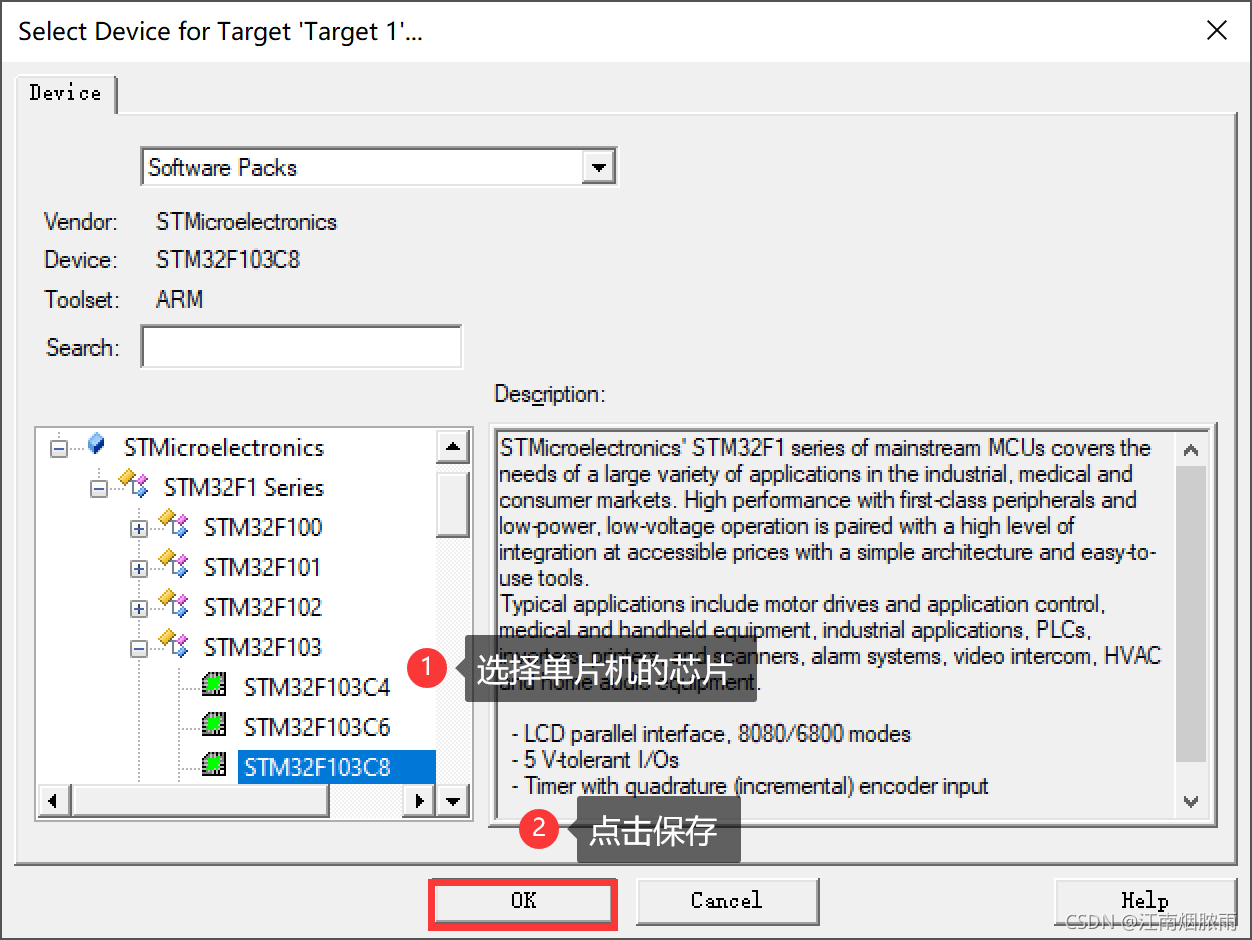Expand the STM32F101 node

(139, 569)
